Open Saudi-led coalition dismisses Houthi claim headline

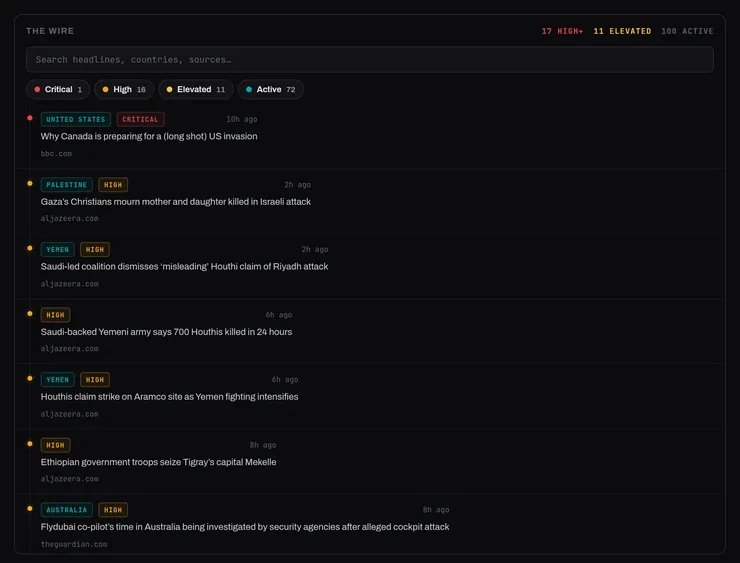pyautogui.click(x=184, y=267)
